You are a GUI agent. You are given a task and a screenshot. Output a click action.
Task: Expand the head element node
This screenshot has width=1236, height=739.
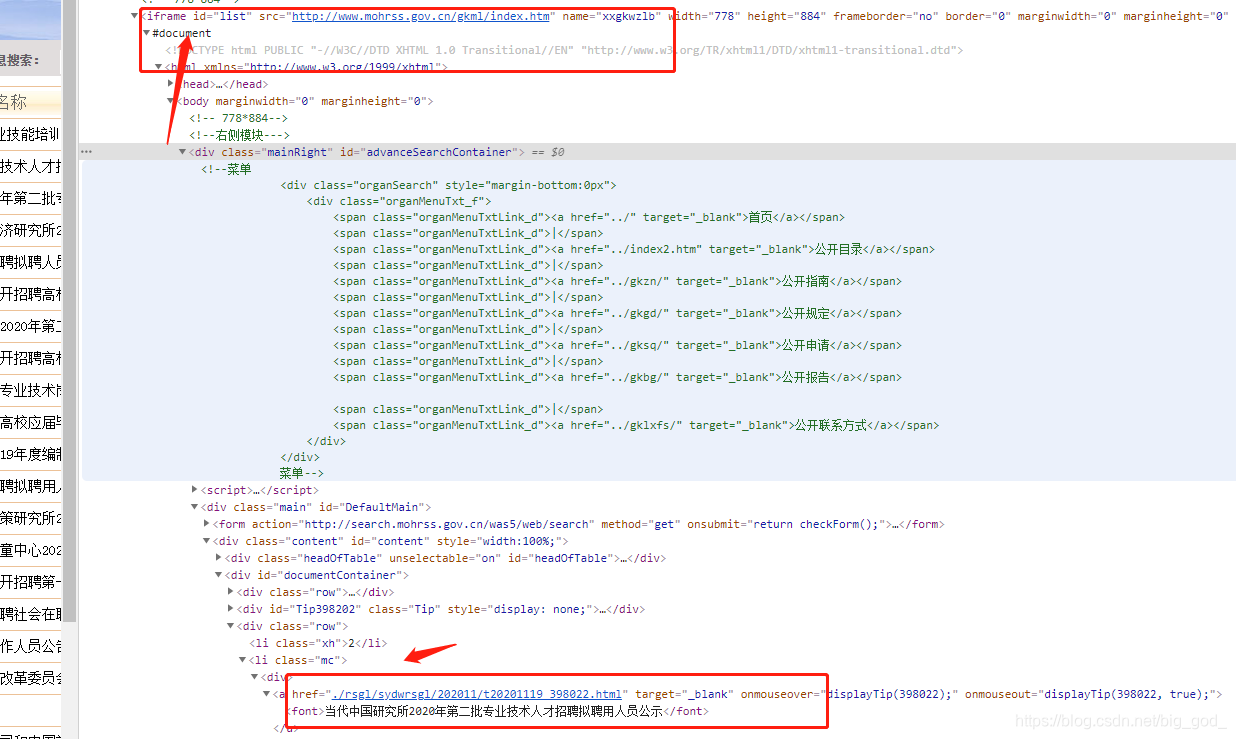[171, 84]
